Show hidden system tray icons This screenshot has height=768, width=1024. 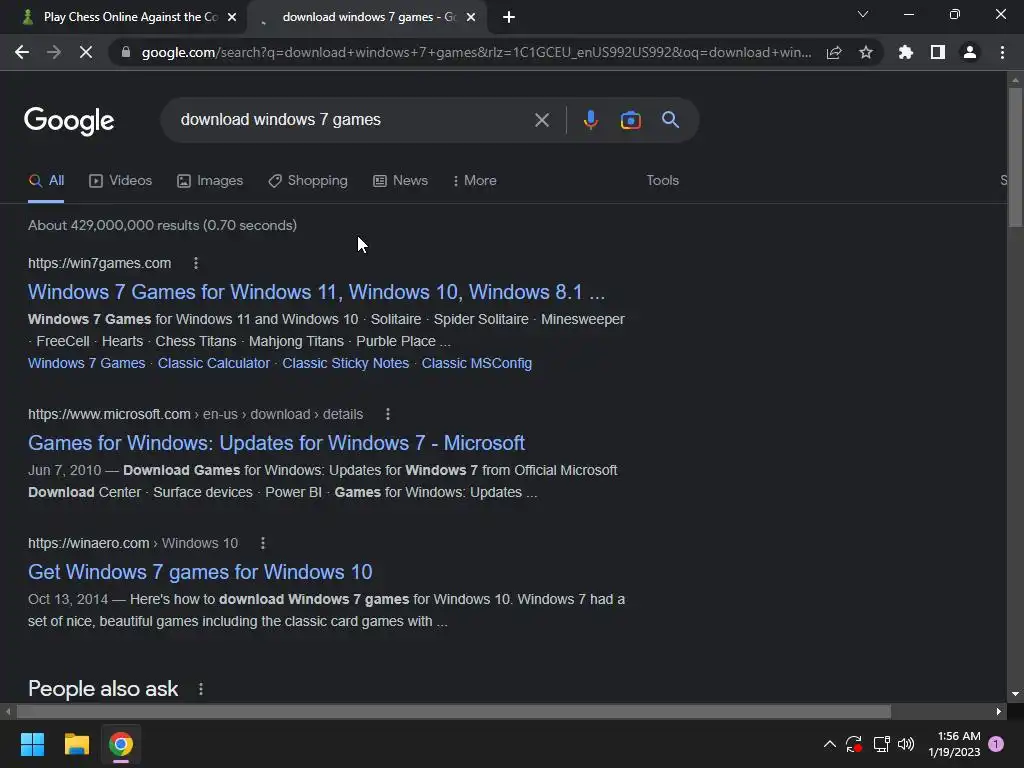(829, 744)
